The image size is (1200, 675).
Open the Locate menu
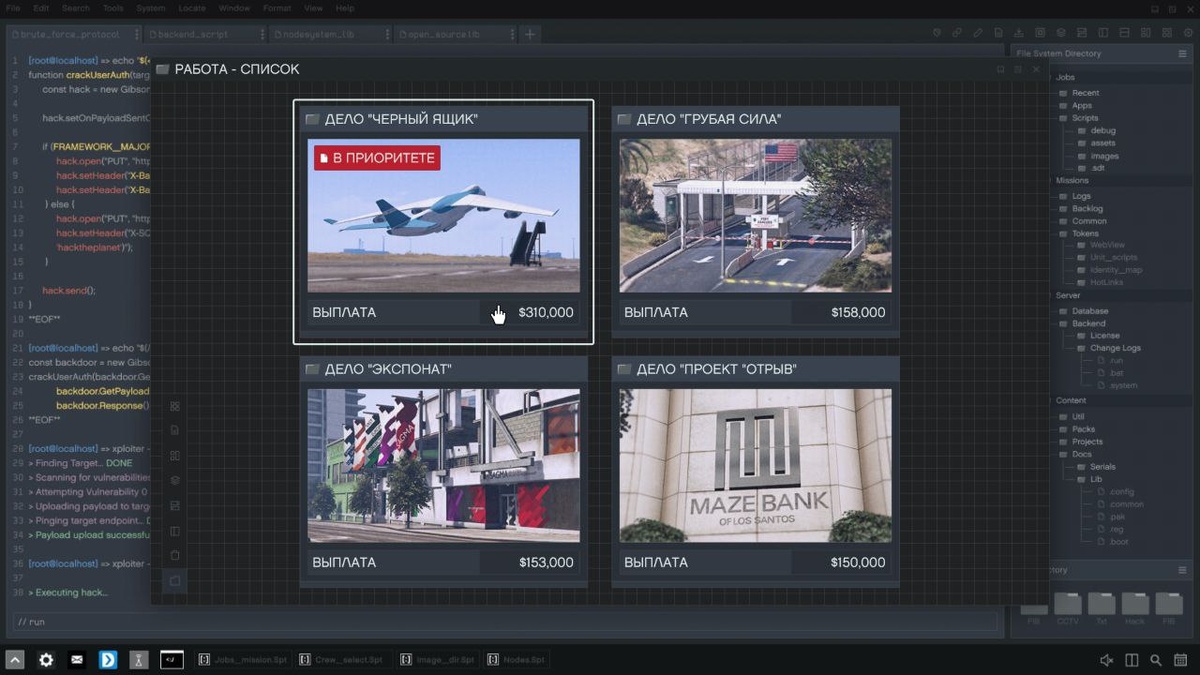pos(192,8)
